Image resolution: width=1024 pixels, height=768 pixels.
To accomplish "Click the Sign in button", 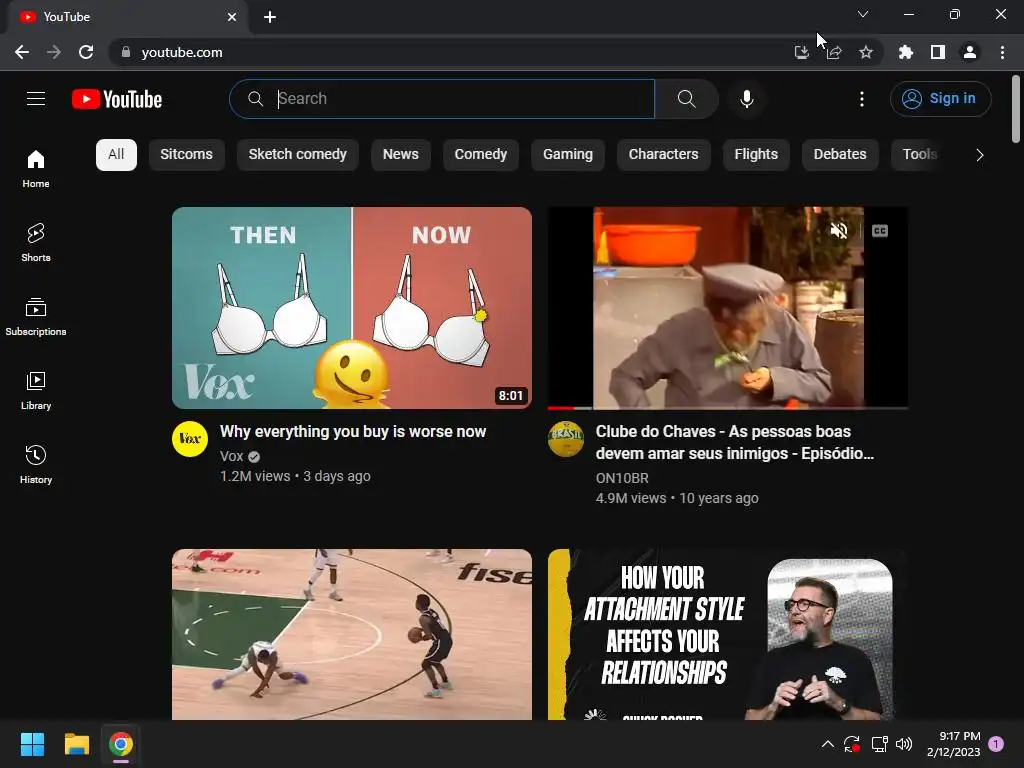I will click(x=940, y=99).
